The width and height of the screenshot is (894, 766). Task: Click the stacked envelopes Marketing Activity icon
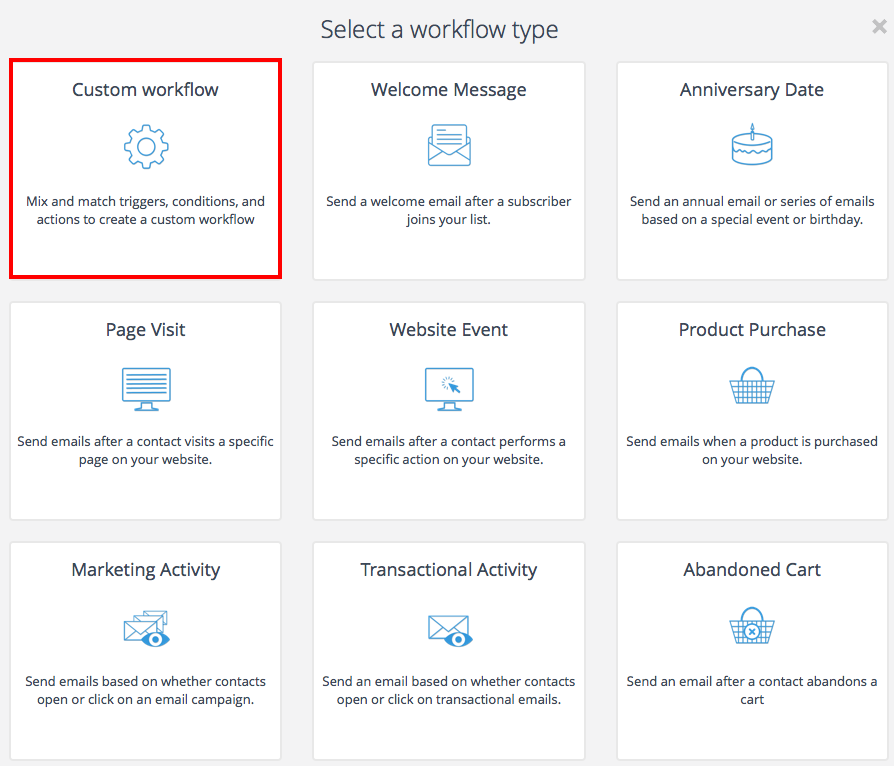pyautogui.click(x=146, y=628)
